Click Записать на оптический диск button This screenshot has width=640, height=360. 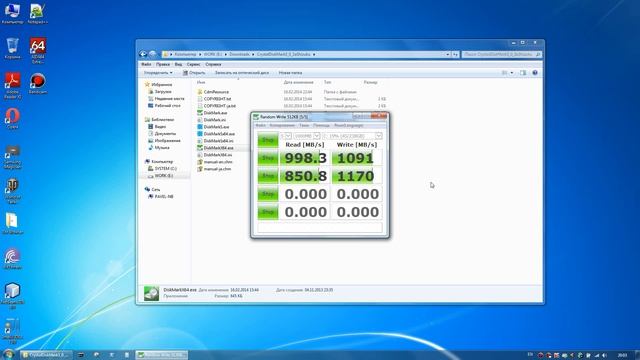[242, 73]
